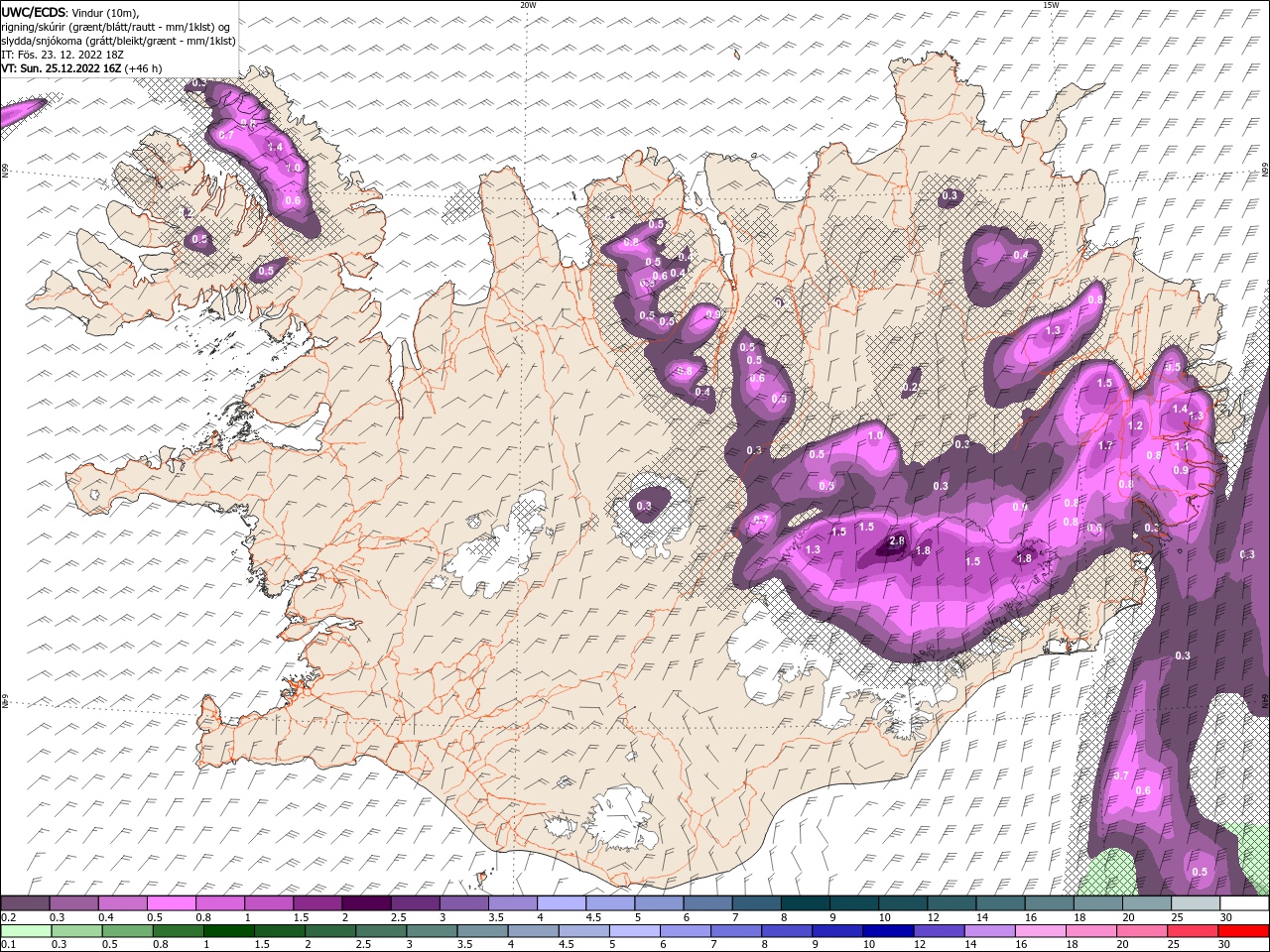Viewport: 1270px width, 952px height.
Task: Pick the darkest purple 2 snow swatch
Action: click(366, 903)
